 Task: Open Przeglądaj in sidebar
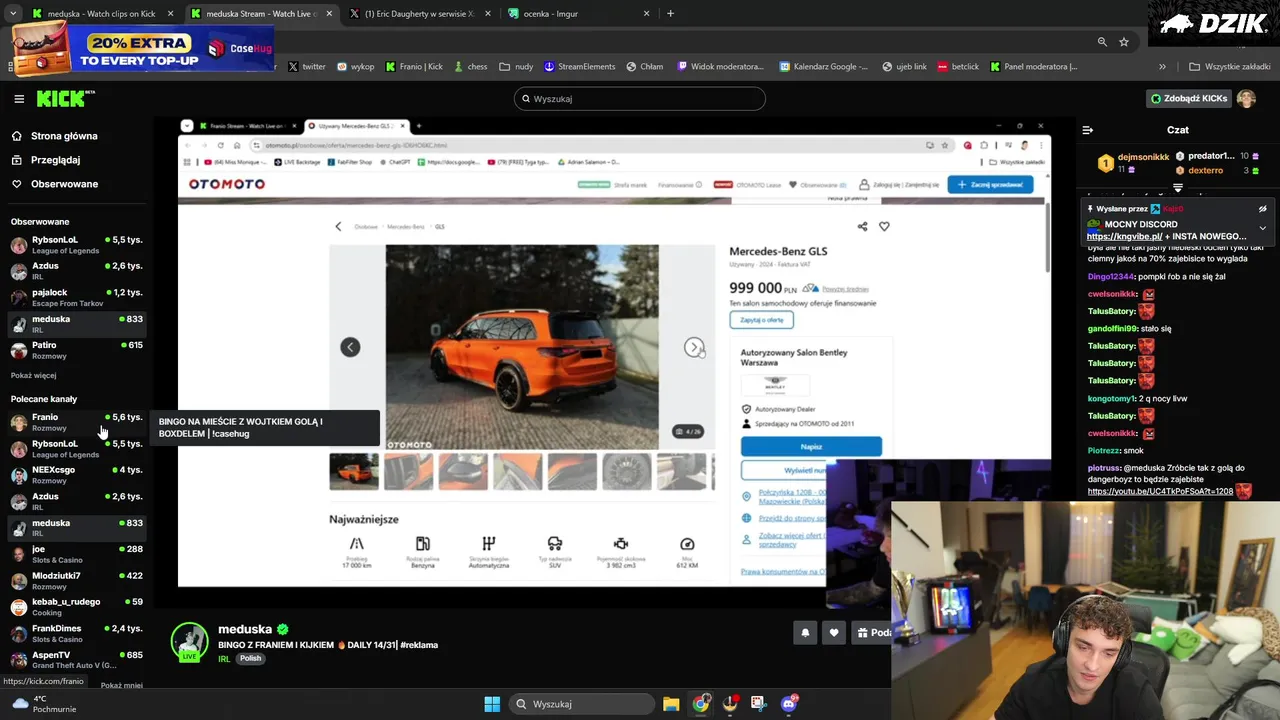(x=55, y=160)
